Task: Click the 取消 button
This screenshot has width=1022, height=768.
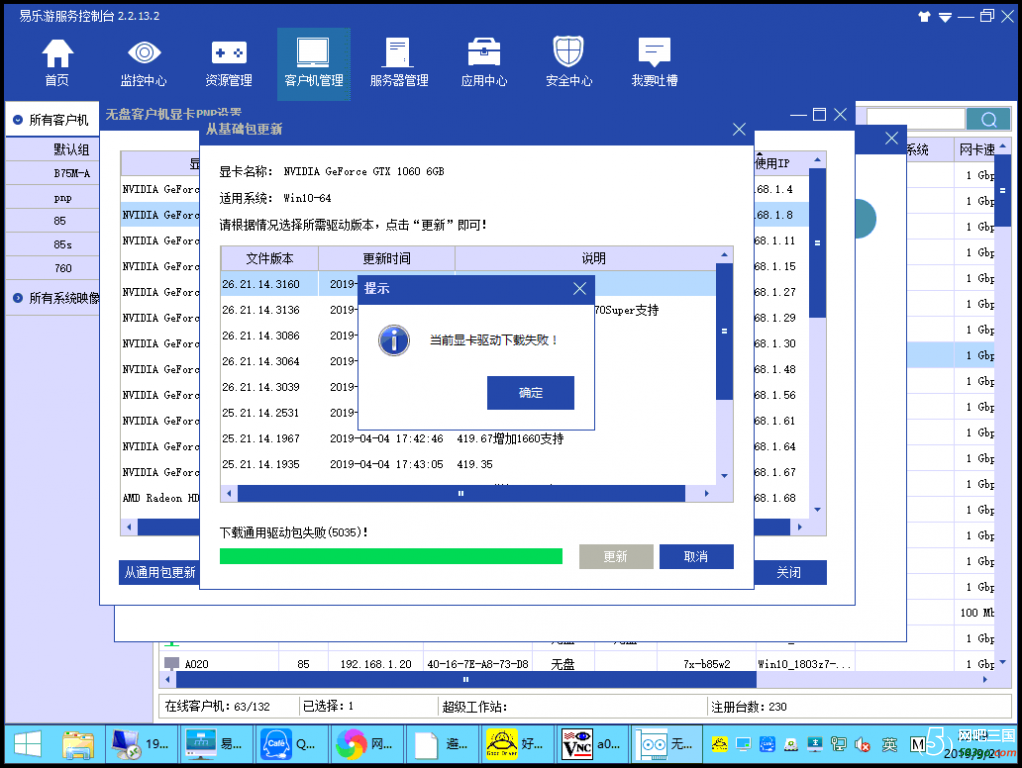Action: 696,556
